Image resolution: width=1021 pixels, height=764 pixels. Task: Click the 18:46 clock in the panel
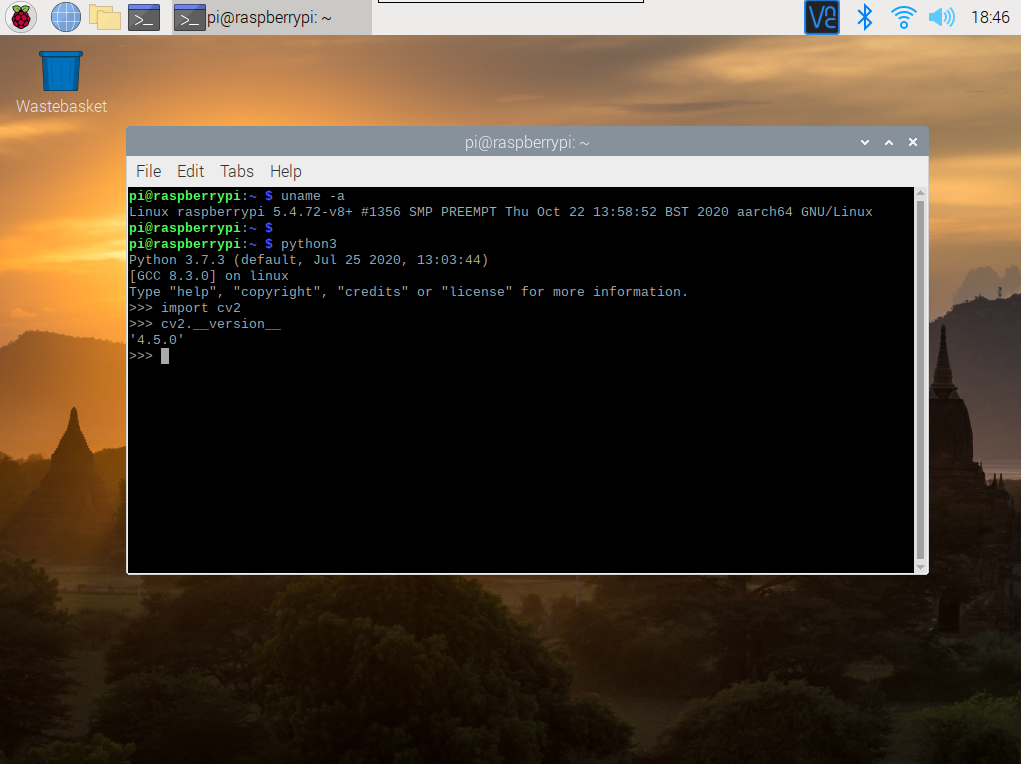coord(990,17)
